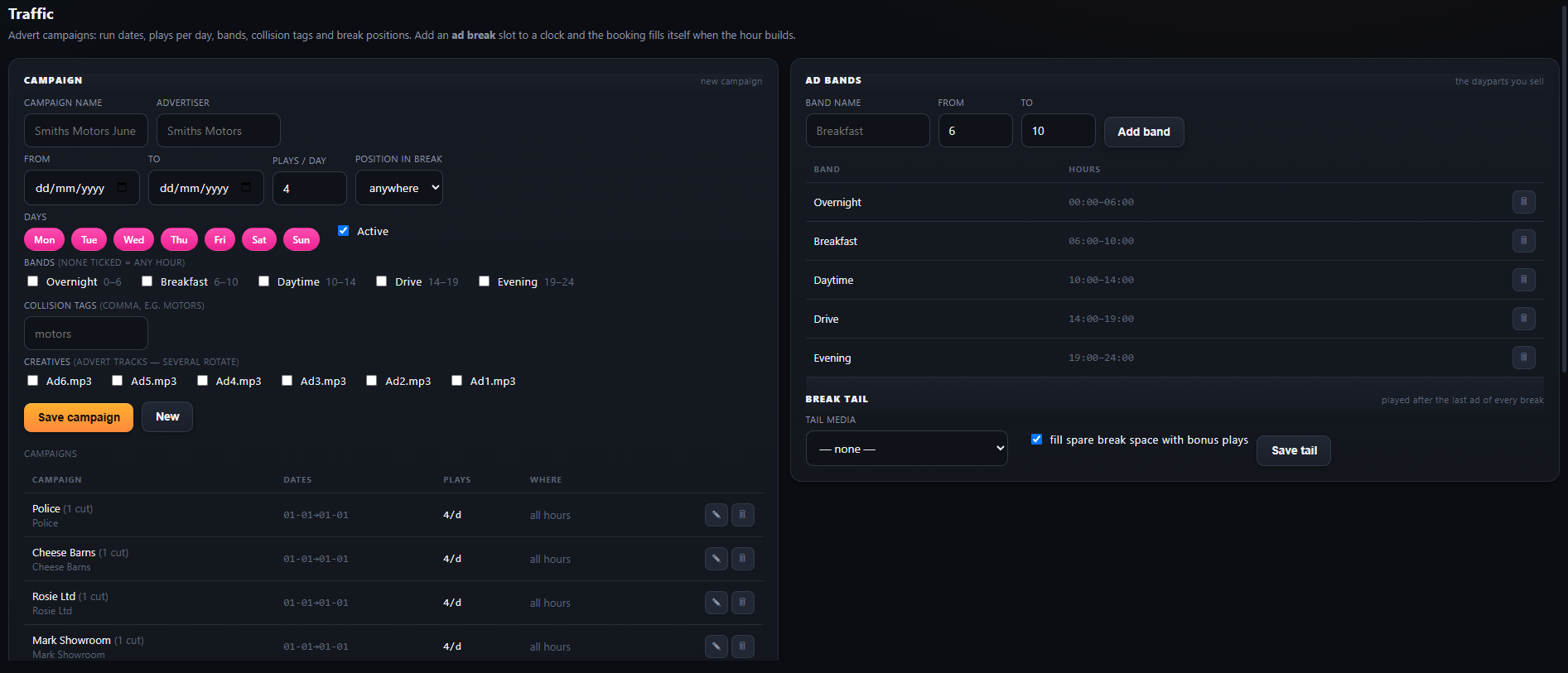Tick the Drive 14–19 band
Image resolution: width=1568 pixels, height=673 pixels.
tap(381, 281)
